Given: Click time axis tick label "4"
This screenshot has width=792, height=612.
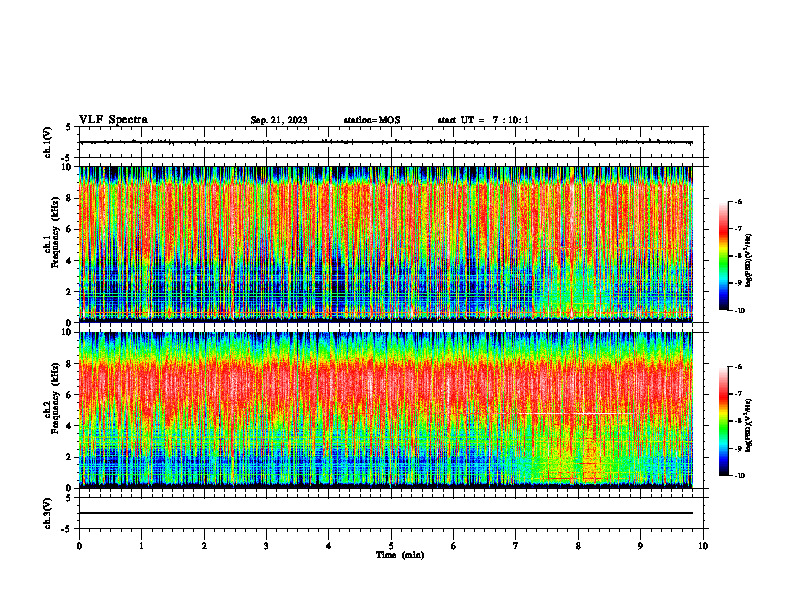Looking at the screenshot, I should (x=329, y=546).
